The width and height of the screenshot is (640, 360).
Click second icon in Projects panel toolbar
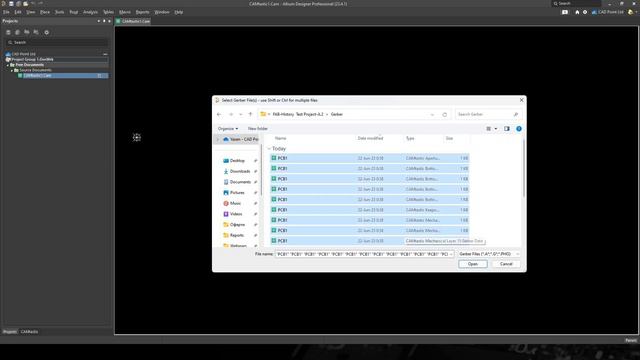pyautogui.click(x=18, y=32)
